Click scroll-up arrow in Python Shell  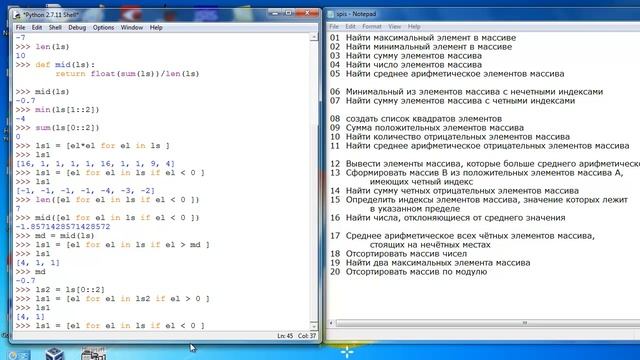click(313, 37)
